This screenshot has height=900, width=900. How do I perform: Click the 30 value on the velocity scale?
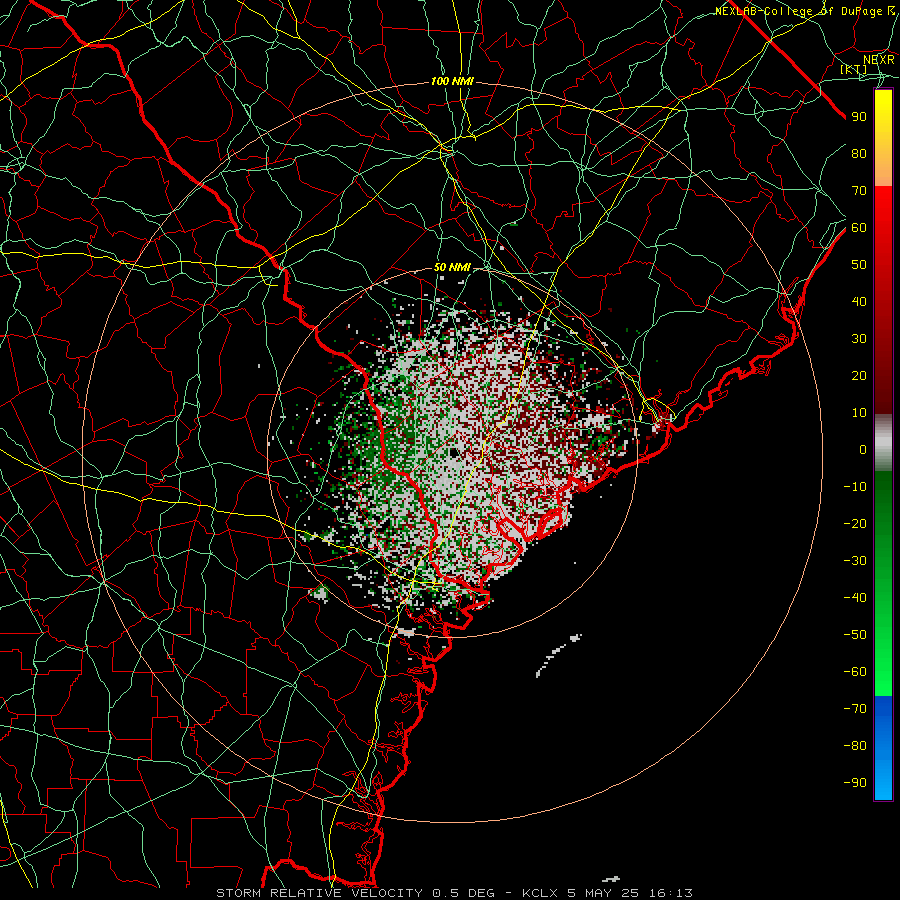tap(859, 339)
